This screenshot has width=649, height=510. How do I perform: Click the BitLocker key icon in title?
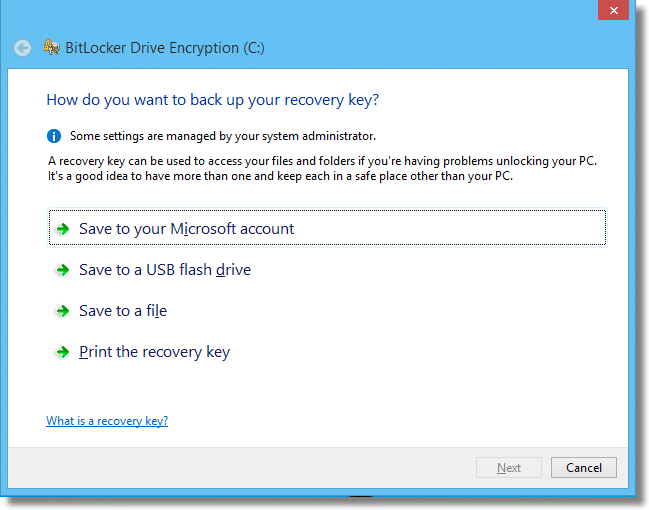click(51, 47)
